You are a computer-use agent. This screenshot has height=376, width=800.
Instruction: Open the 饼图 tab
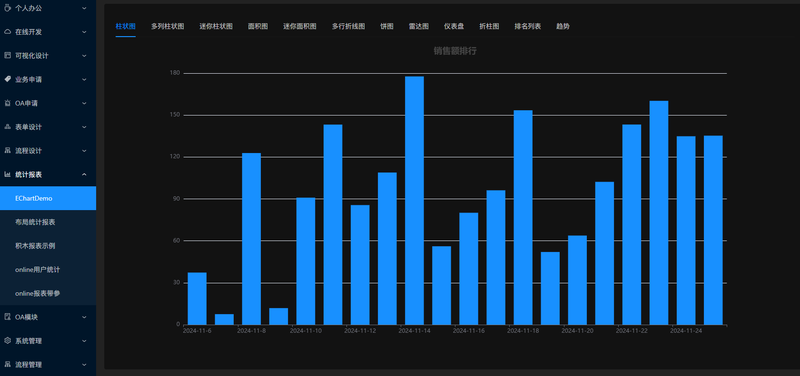click(387, 26)
